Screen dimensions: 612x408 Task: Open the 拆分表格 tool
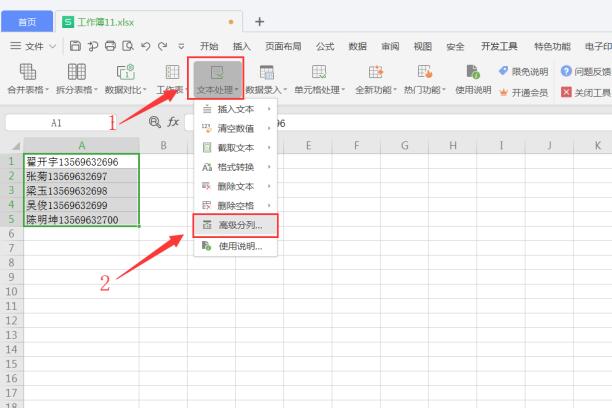[76, 79]
